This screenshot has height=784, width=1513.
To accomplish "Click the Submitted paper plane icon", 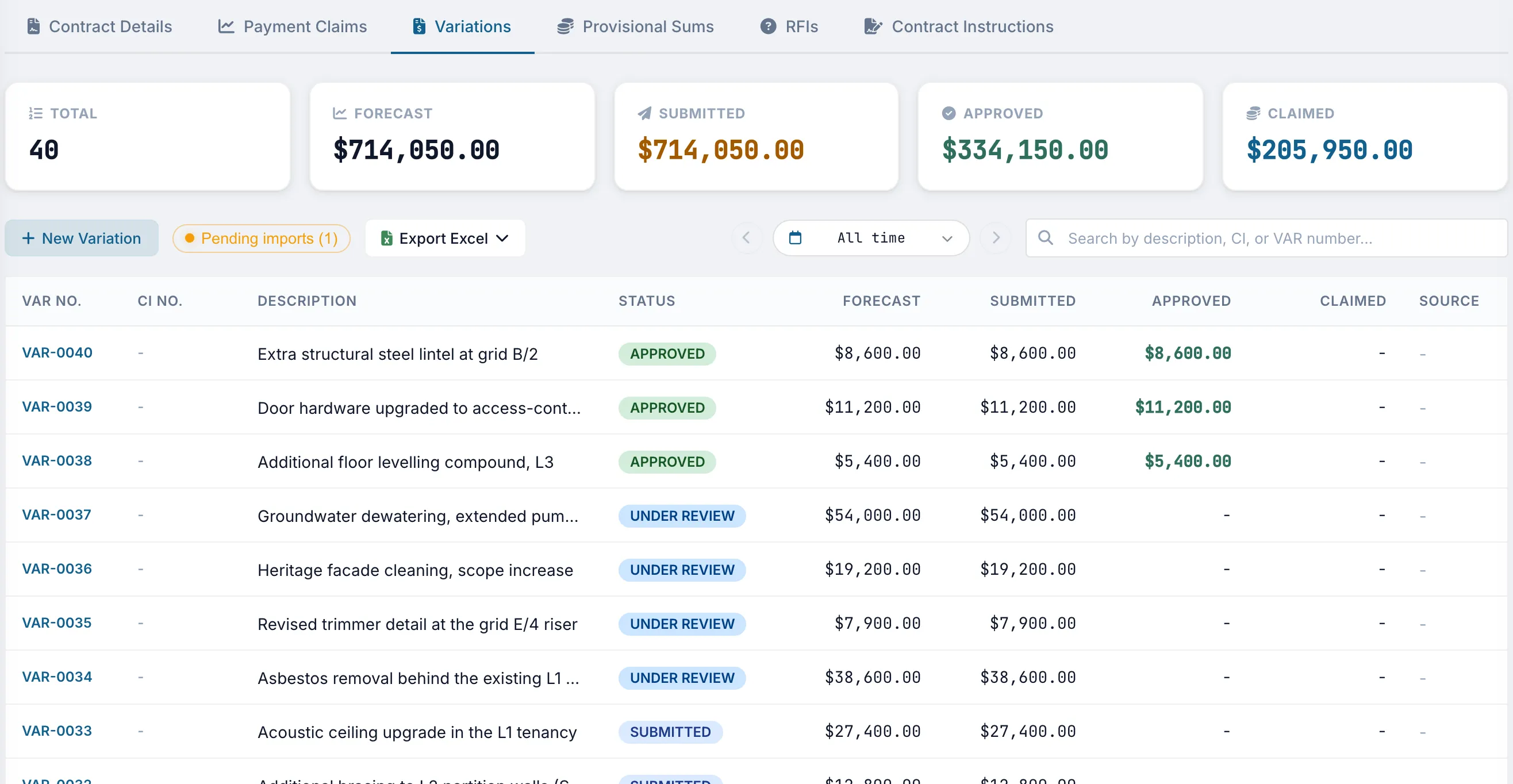I will 644,113.
